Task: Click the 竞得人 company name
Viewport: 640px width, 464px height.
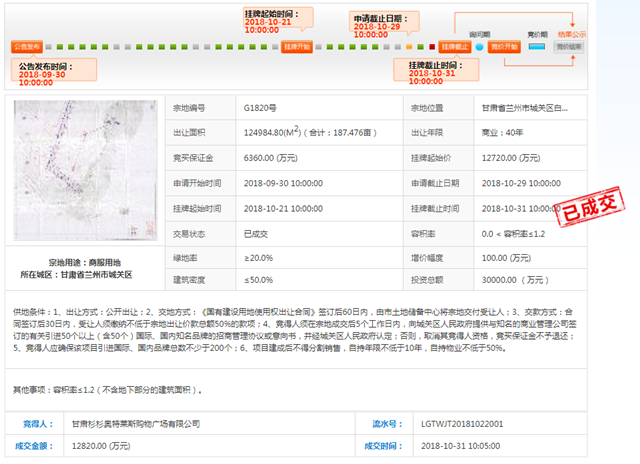Action: click(x=136, y=424)
